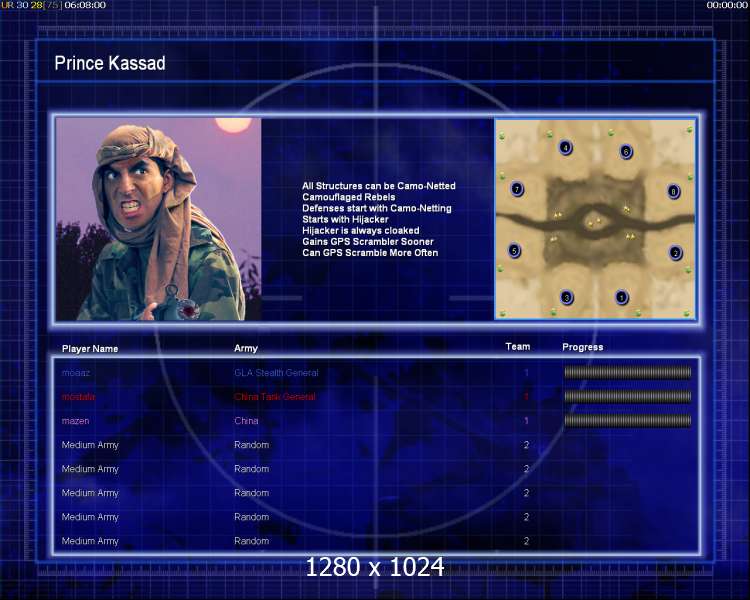750x600 pixels.
Task: Click start position 7 on the minimap
Action: pos(517,189)
